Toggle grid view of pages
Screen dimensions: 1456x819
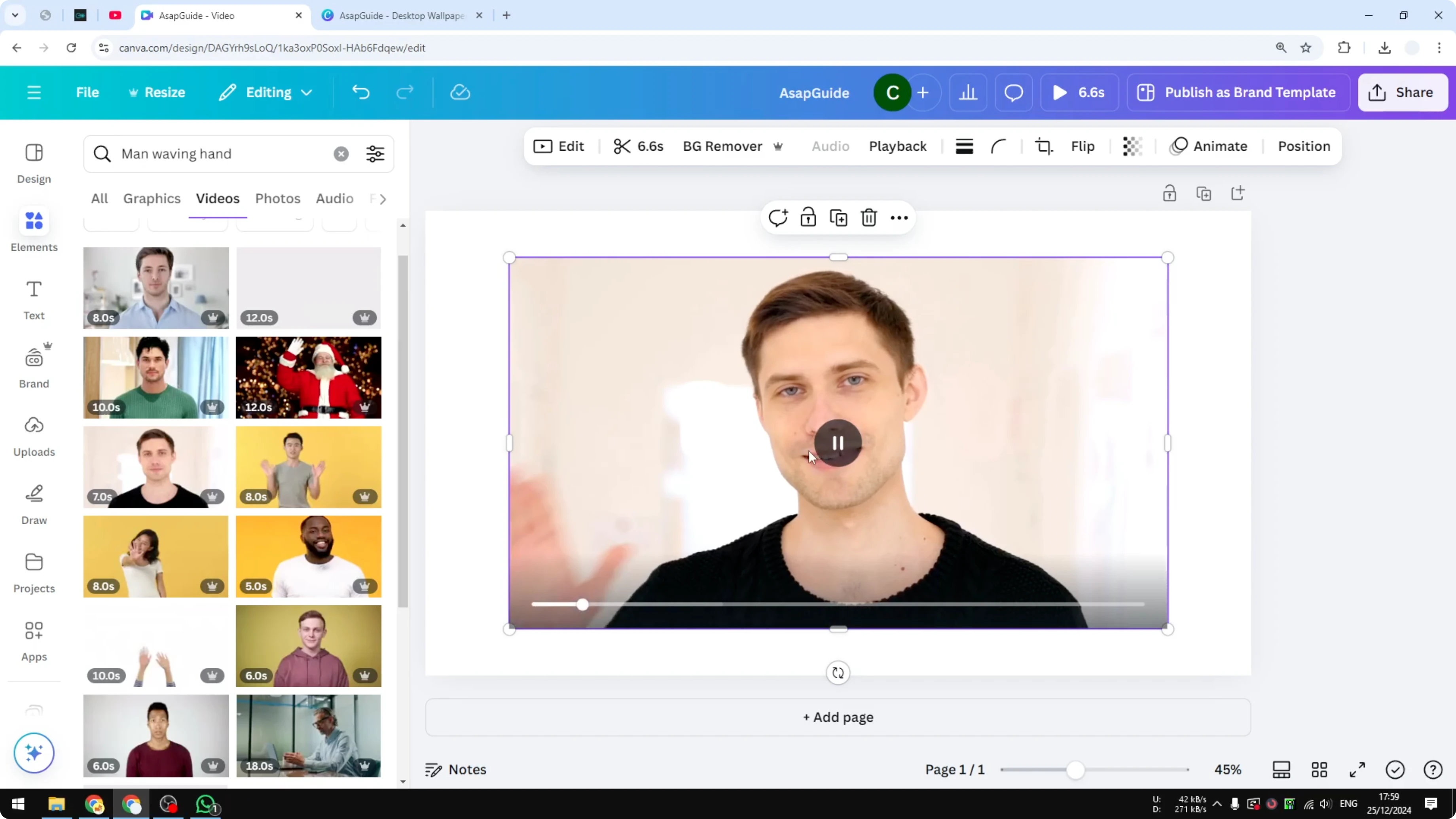[x=1320, y=769]
